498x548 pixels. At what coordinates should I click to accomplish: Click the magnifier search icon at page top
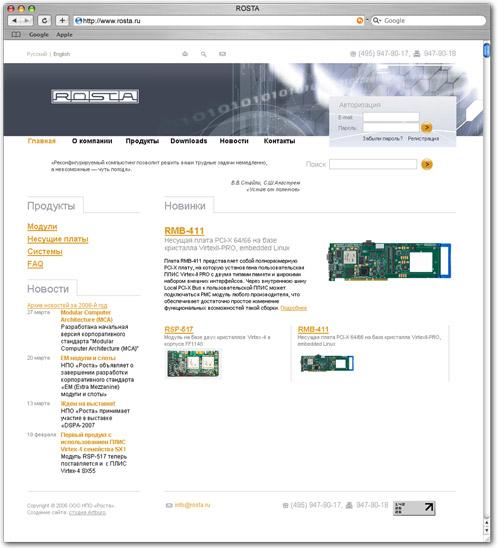203,54
